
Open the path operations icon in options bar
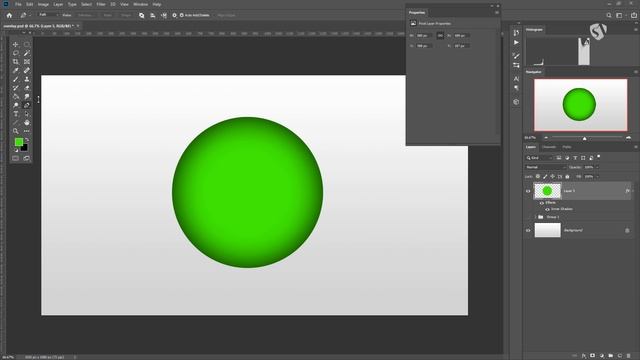(142, 15)
